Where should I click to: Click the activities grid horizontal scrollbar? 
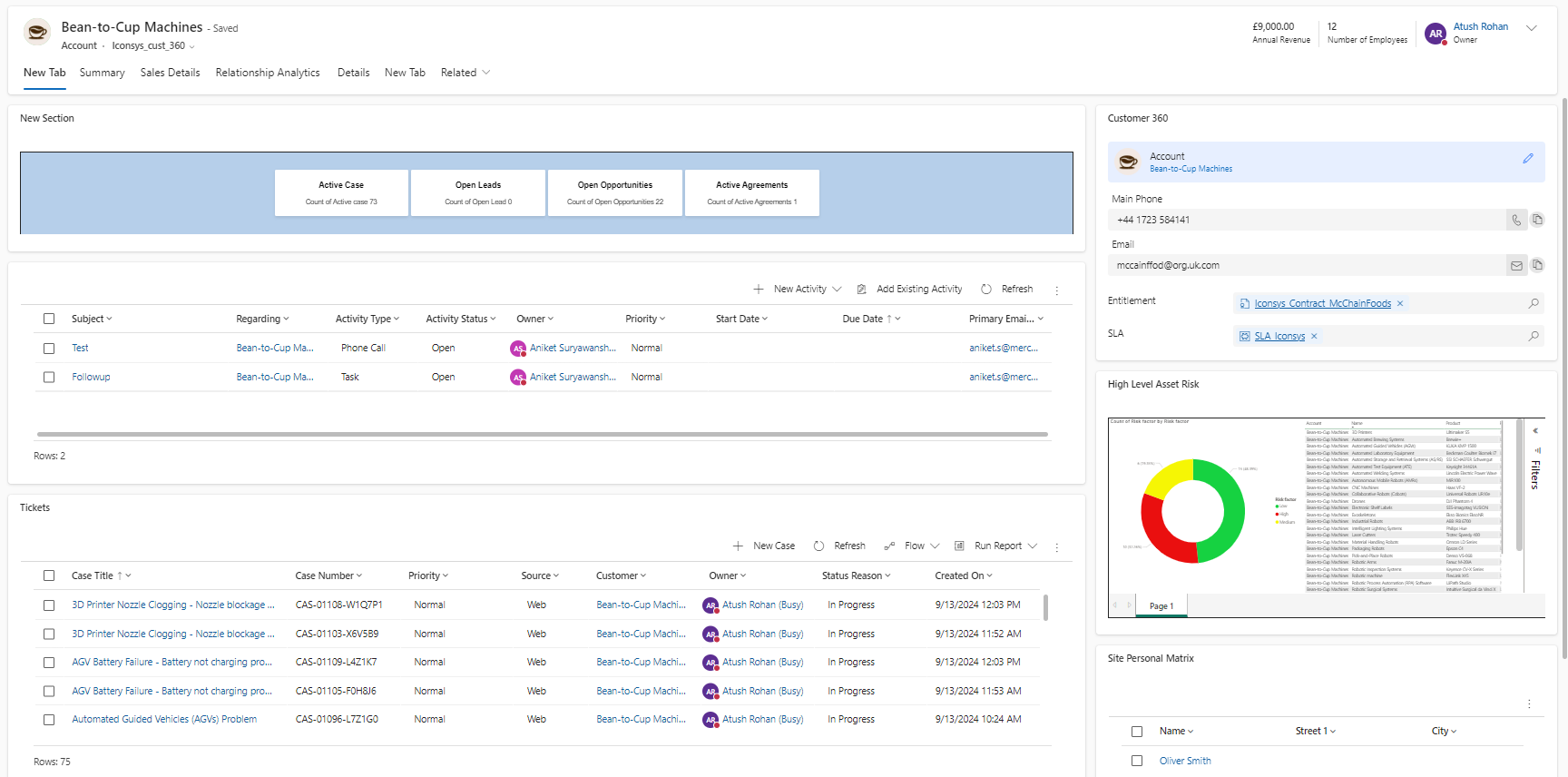tap(543, 435)
